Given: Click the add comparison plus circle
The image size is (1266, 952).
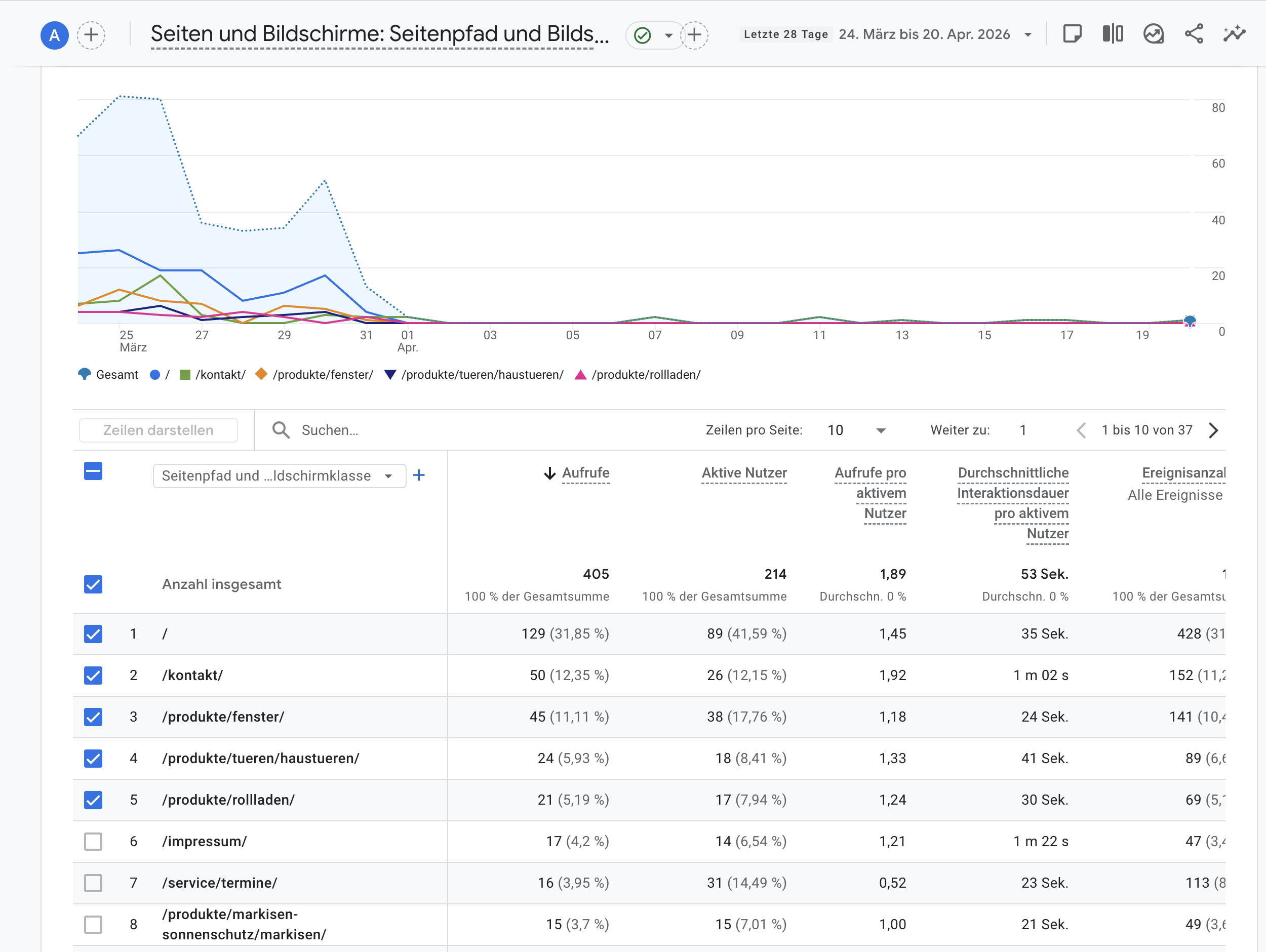Looking at the screenshot, I should tap(91, 35).
